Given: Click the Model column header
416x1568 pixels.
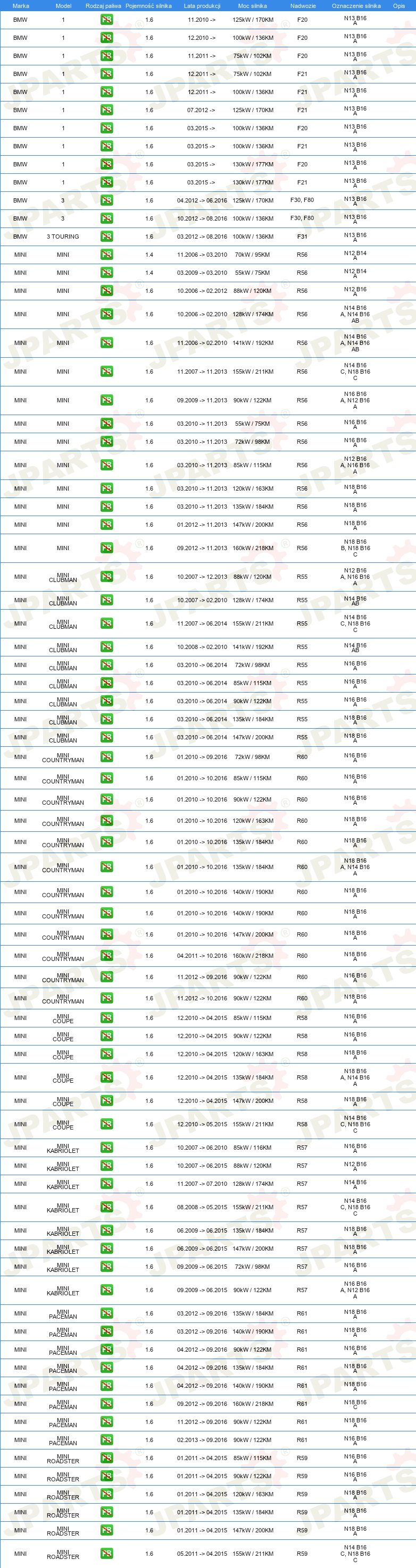Looking at the screenshot, I should [x=63, y=6].
